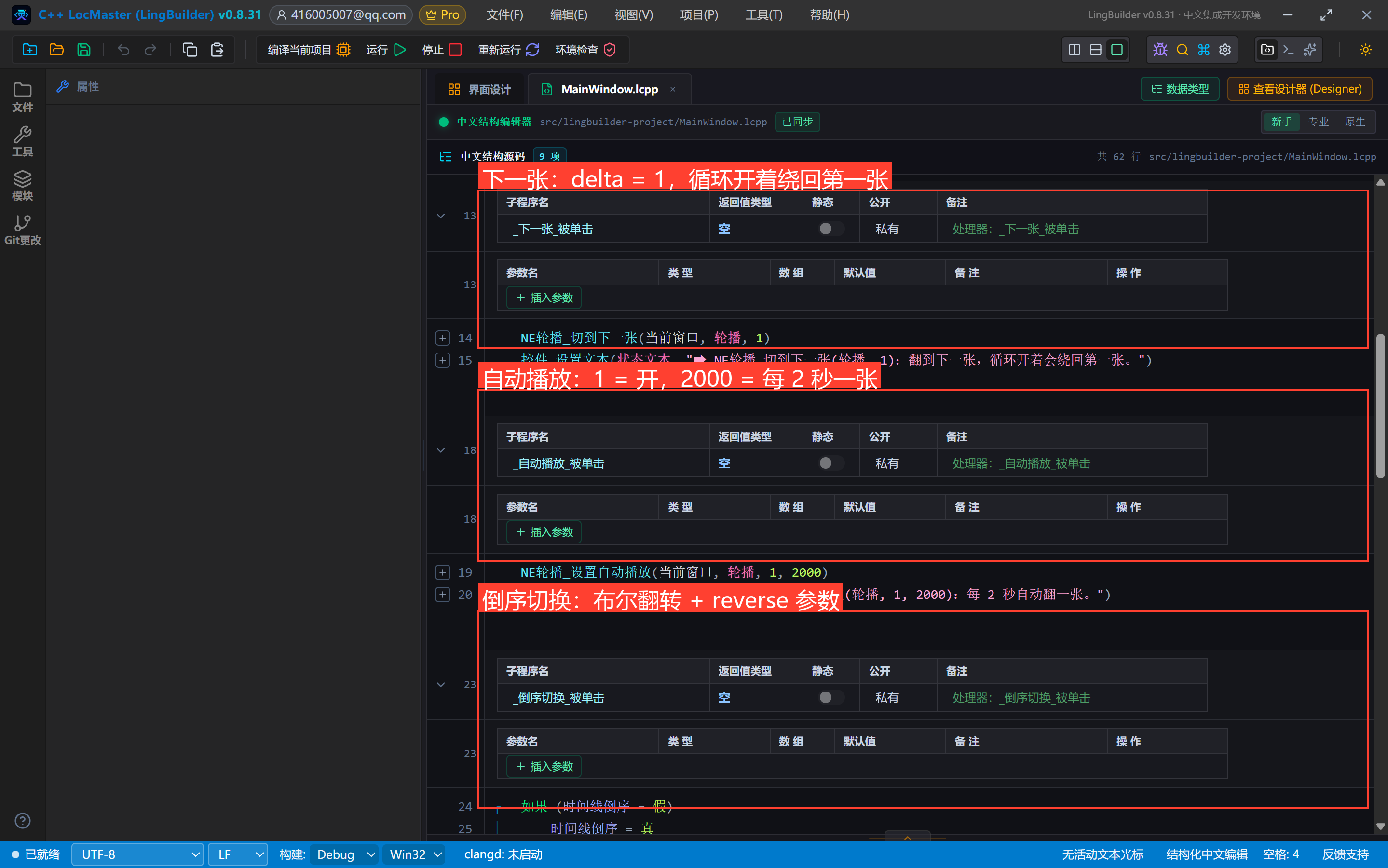Toggle static switch for _自动播放_被单击
The height and width of the screenshot is (868, 1388).
[x=830, y=463]
